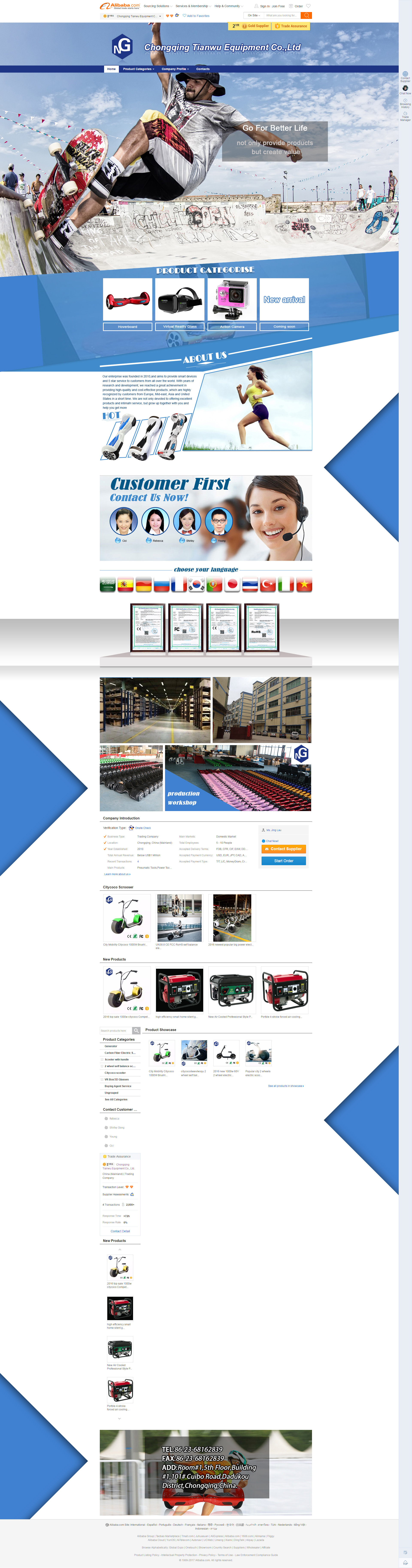412x1568 pixels.
Task: Open 'Learn more about us' link
Action: (117, 874)
